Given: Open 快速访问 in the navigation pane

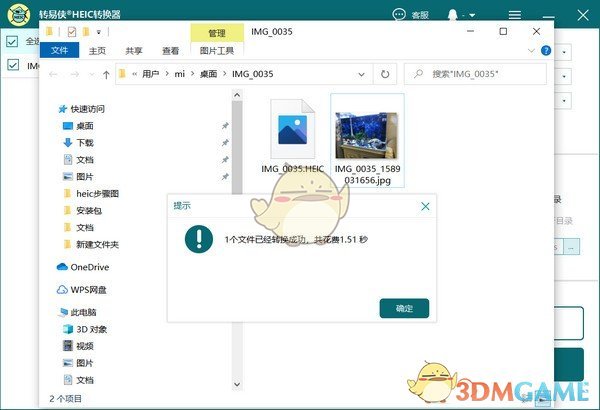Looking at the screenshot, I should [81, 109].
